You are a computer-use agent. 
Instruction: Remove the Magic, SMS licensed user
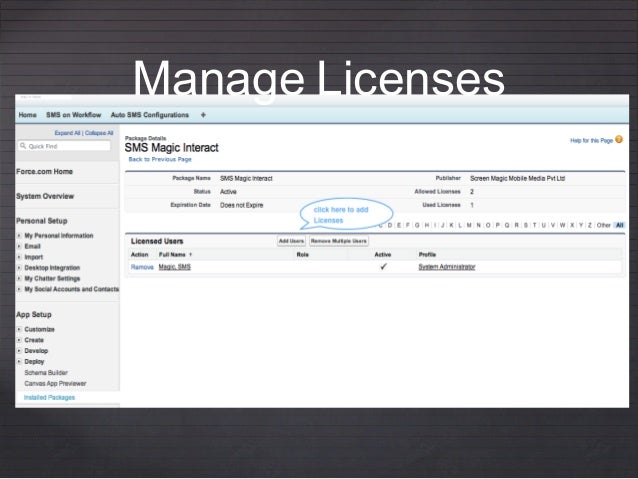pyautogui.click(x=142, y=267)
